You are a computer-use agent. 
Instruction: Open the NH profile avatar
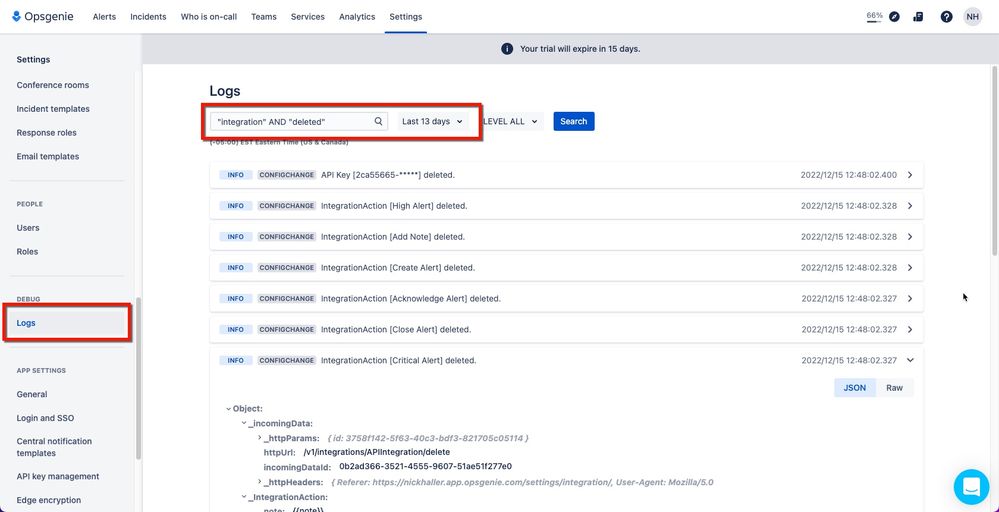click(972, 17)
